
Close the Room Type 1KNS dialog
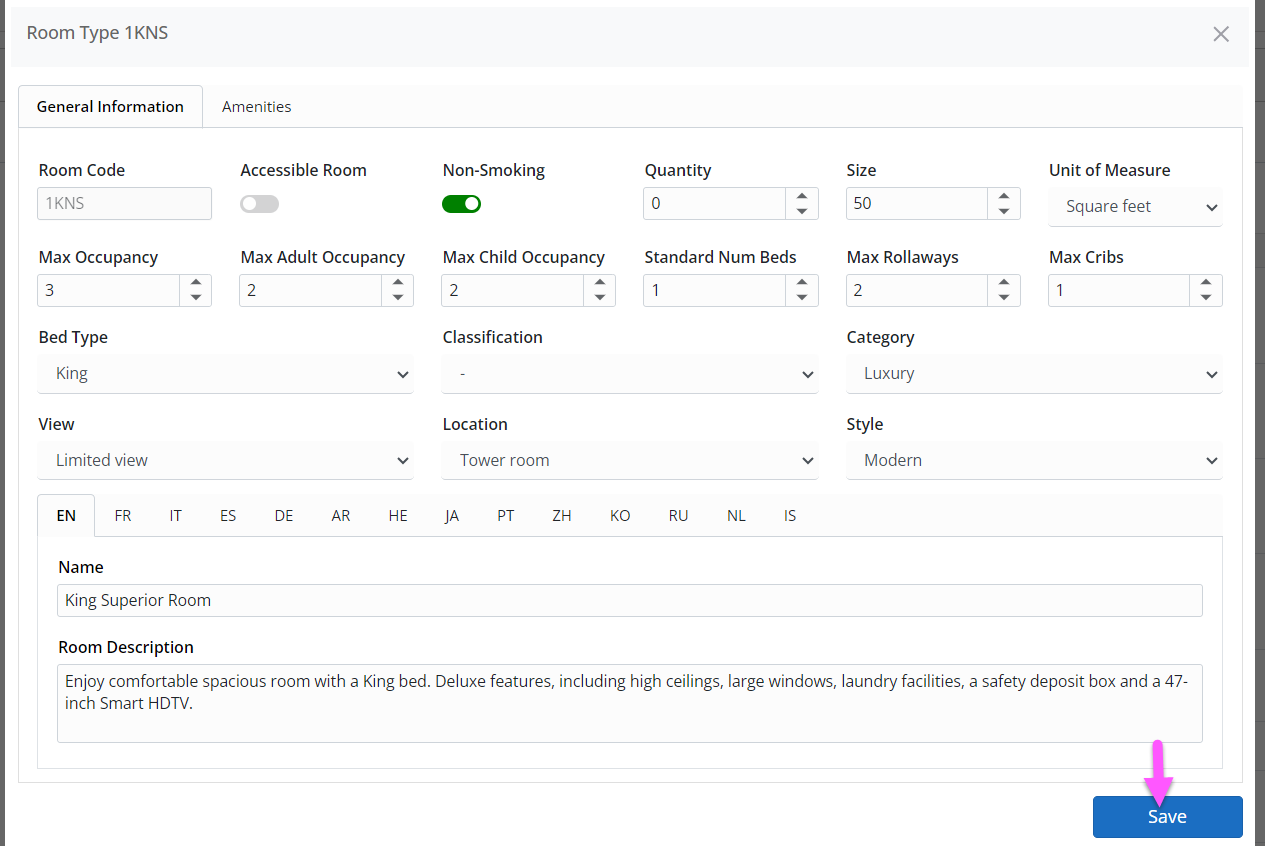coord(1220,34)
